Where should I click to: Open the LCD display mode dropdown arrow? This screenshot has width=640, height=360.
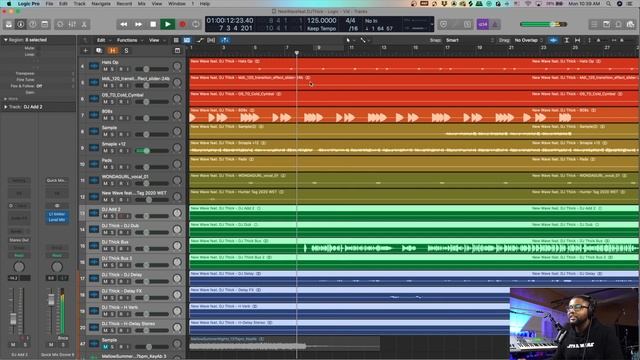pos(431,24)
